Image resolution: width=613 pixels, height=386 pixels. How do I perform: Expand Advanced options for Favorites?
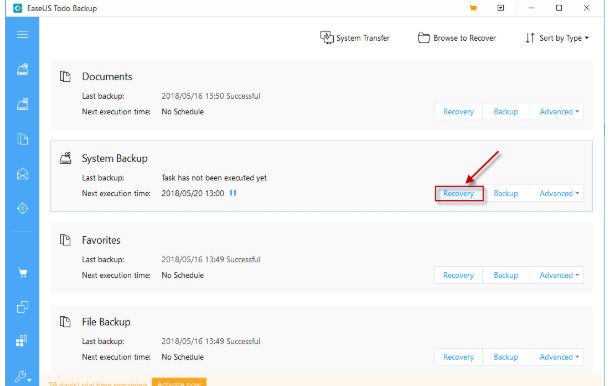point(559,275)
